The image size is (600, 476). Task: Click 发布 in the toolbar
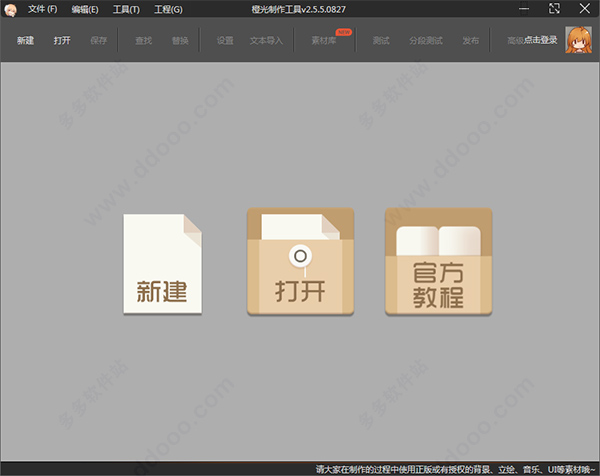pos(470,41)
